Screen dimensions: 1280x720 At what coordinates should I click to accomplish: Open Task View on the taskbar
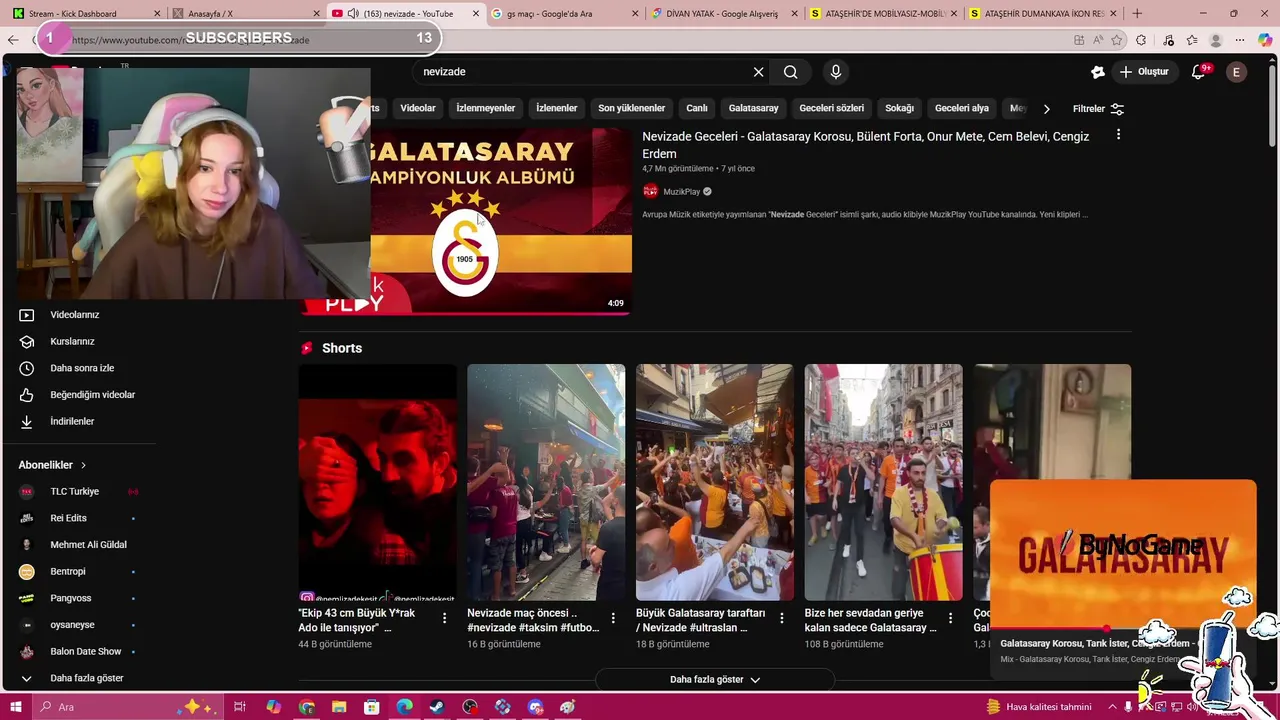click(x=240, y=707)
